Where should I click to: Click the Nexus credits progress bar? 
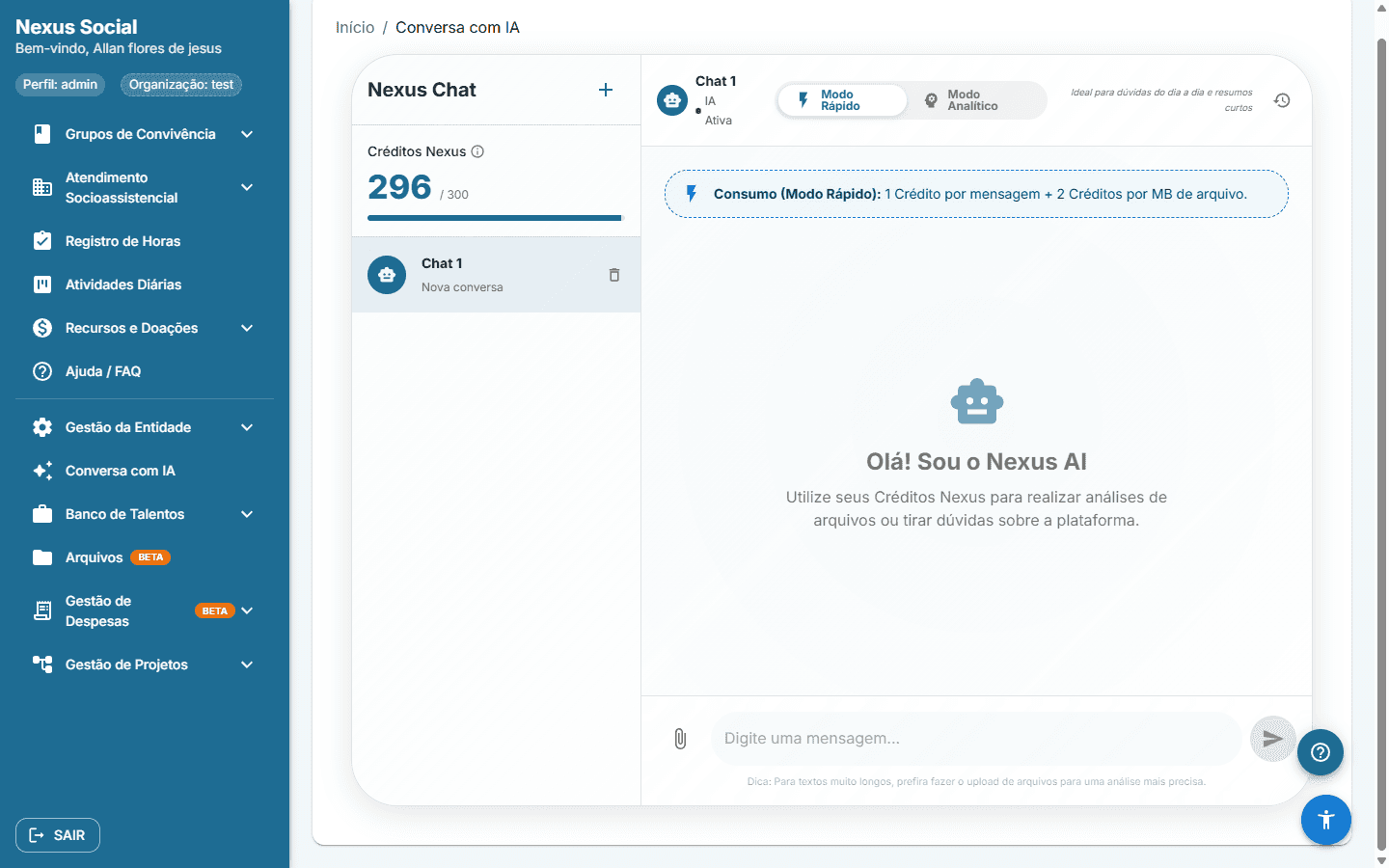496,218
